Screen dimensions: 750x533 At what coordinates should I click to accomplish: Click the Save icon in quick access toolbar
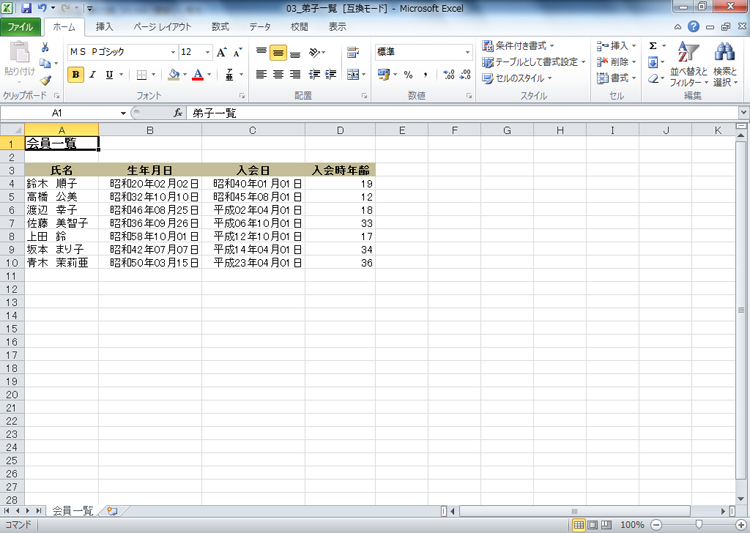pos(26,8)
